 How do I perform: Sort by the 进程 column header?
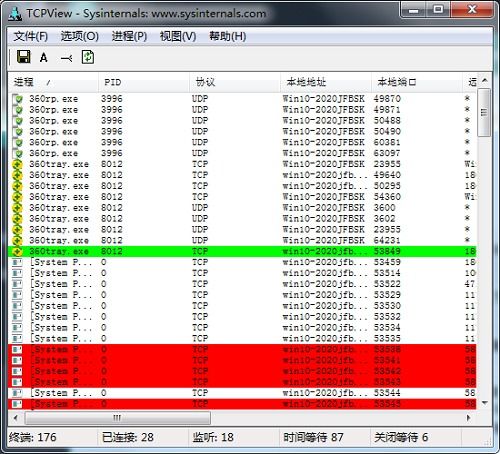click(53, 82)
